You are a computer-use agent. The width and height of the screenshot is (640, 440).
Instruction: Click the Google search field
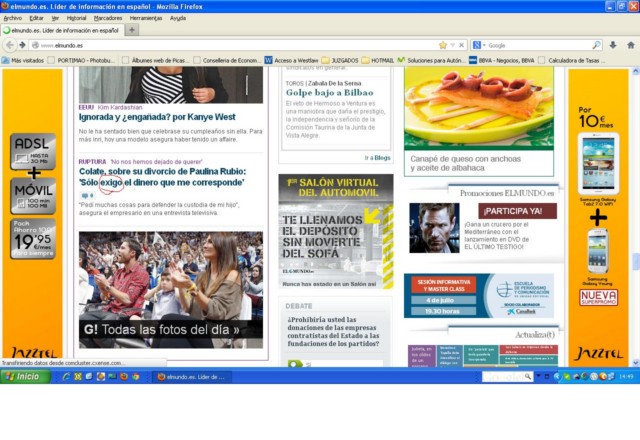539,45
